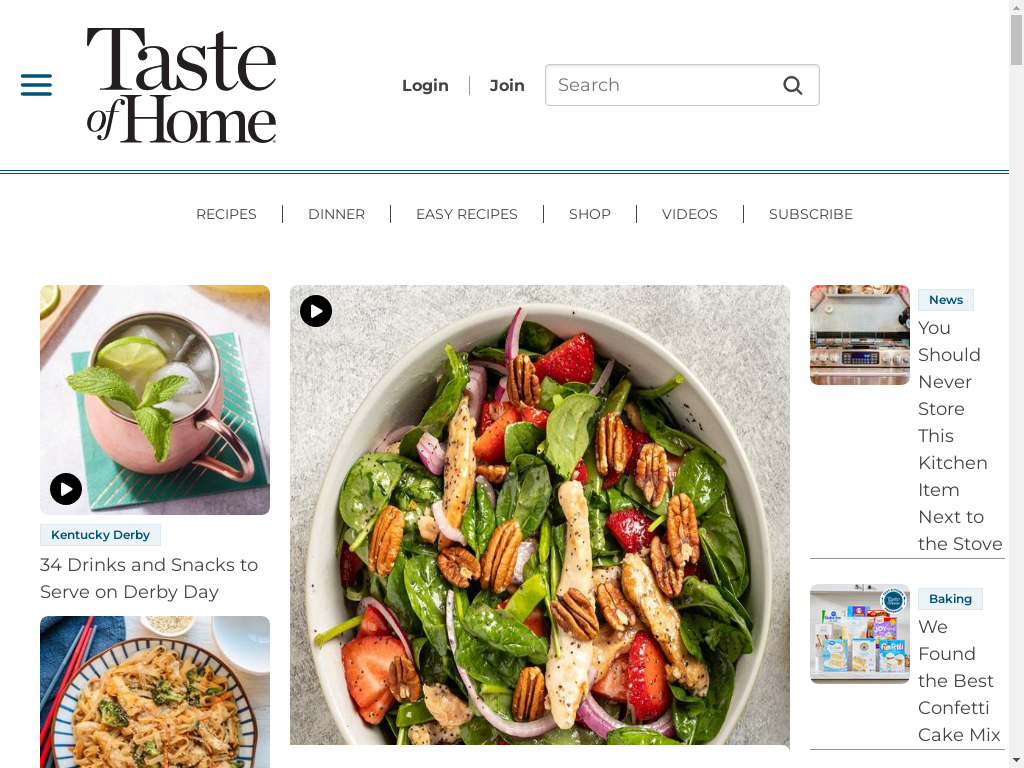This screenshot has height=768, width=1024.
Task: Open the stove kitchen article thumbnail
Action: pyautogui.click(x=859, y=335)
